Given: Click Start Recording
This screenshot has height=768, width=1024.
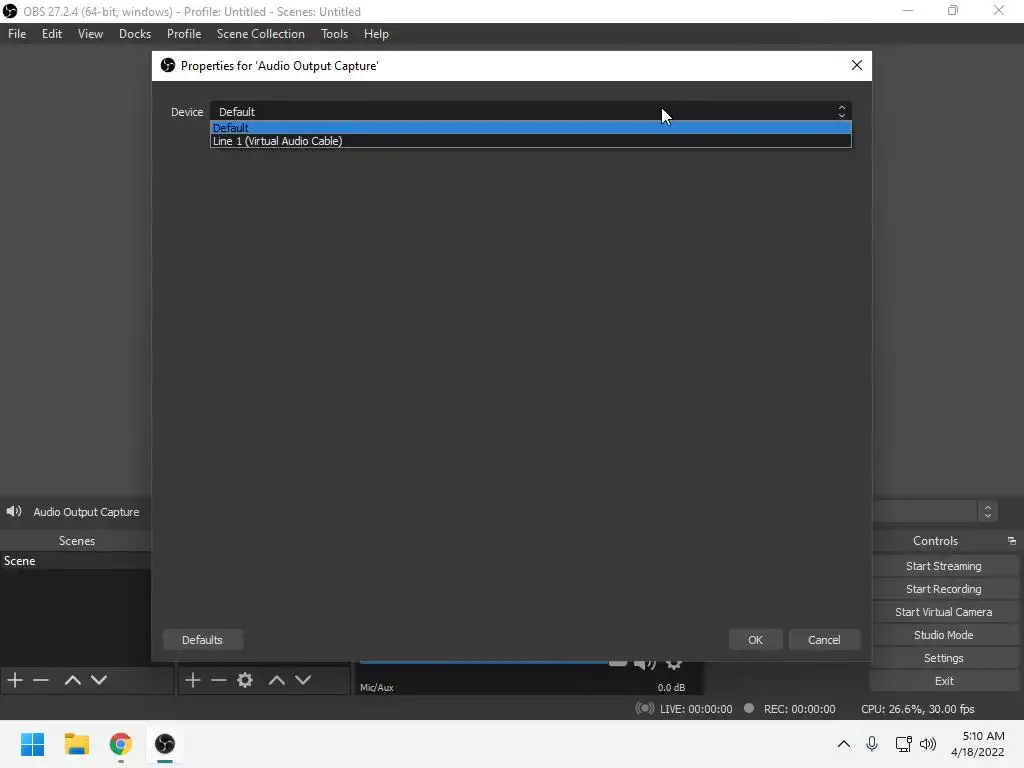Looking at the screenshot, I should pos(944,589).
